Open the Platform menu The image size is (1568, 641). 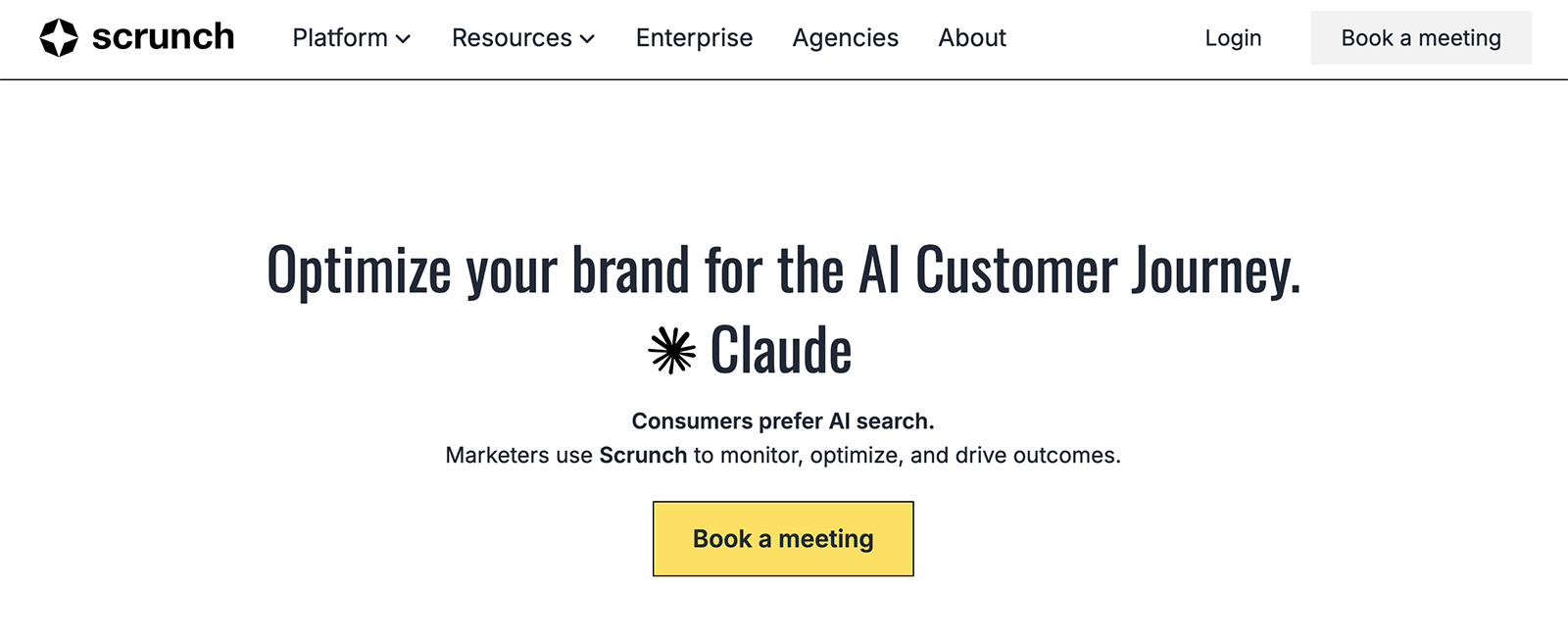(x=340, y=38)
